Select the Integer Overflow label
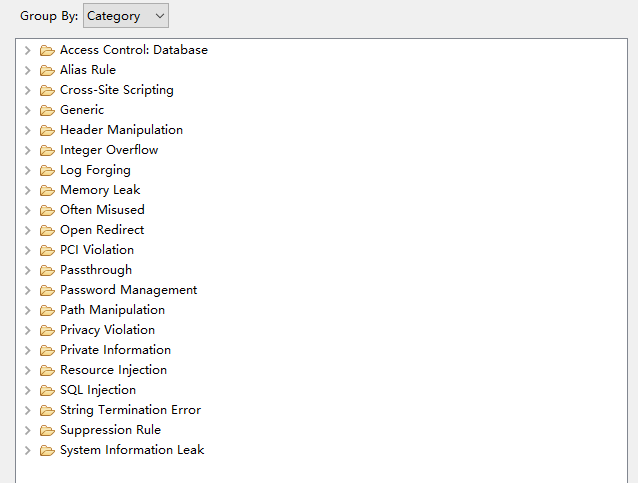Viewport: 638px width, 483px height. pos(109,150)
